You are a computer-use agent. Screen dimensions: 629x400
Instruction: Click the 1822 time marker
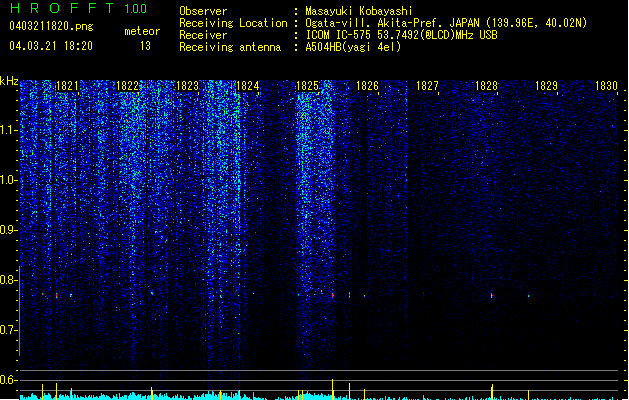pos(127,86)
